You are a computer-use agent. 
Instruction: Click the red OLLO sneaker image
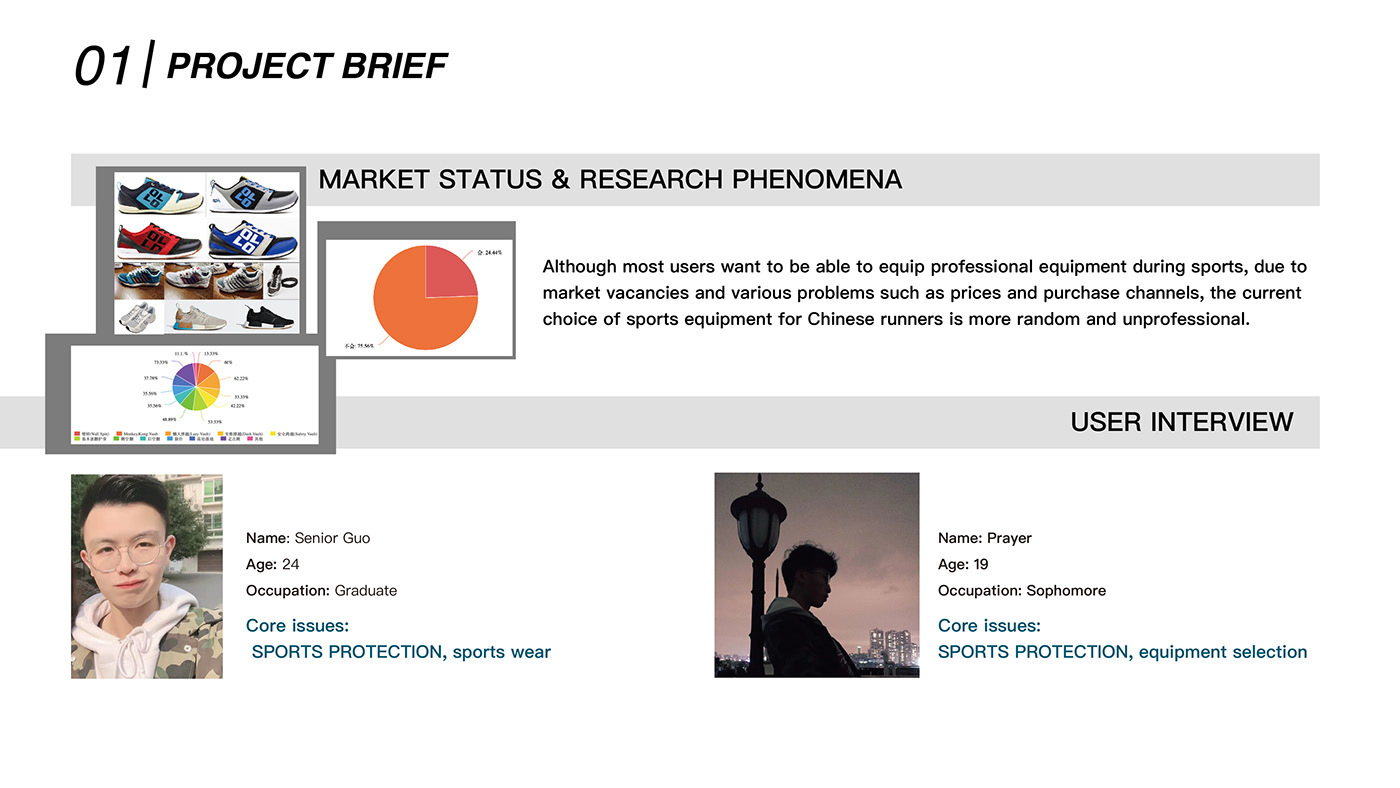pyautogui.click(x=159, y=241)
